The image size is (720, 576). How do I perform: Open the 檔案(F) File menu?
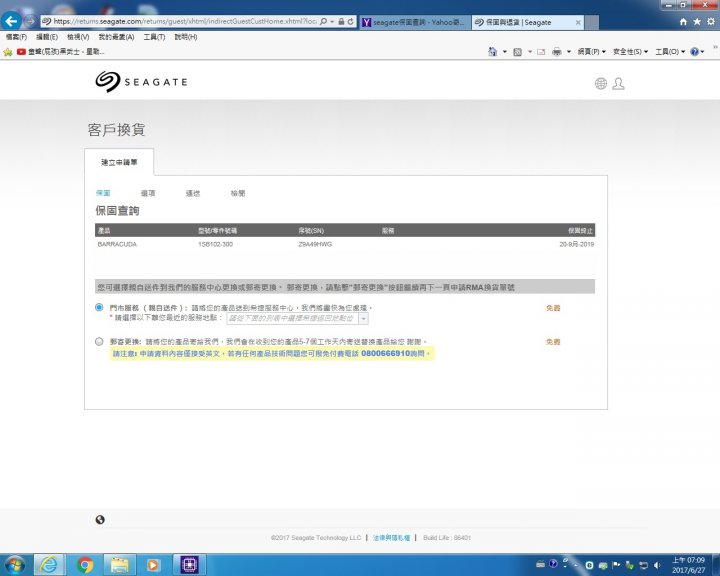[x=16, y=37]
